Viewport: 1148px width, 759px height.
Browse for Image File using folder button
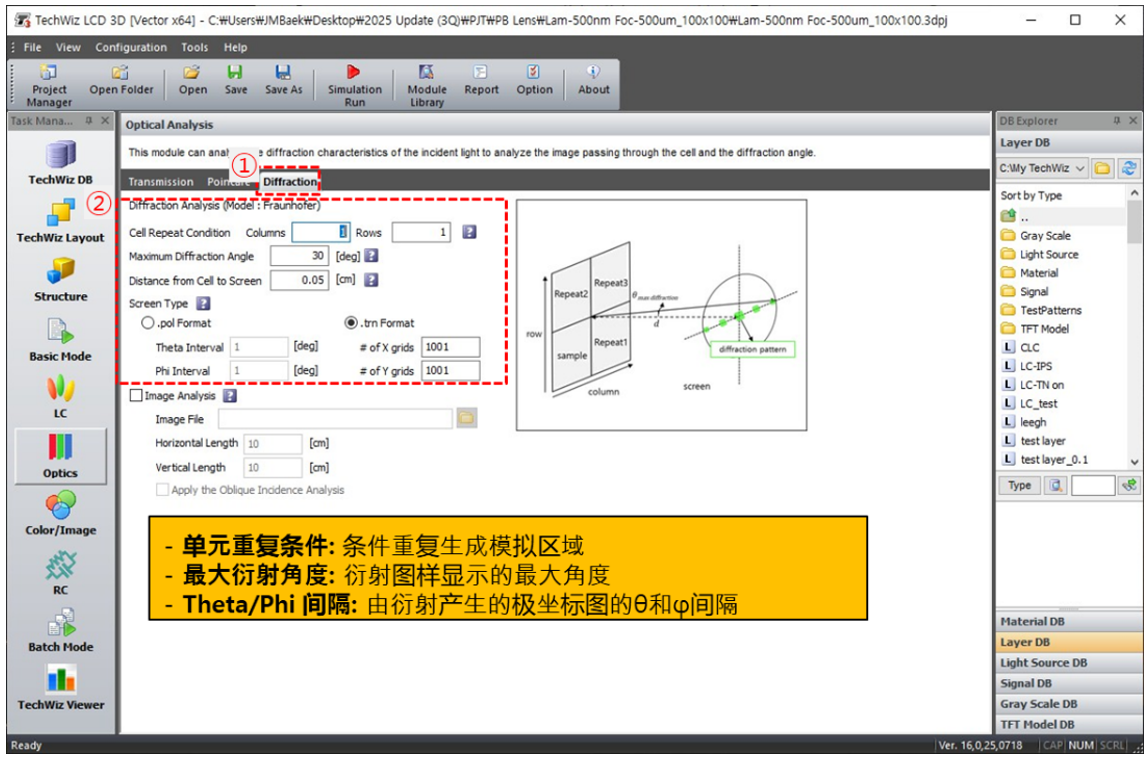tap(466, 419)
